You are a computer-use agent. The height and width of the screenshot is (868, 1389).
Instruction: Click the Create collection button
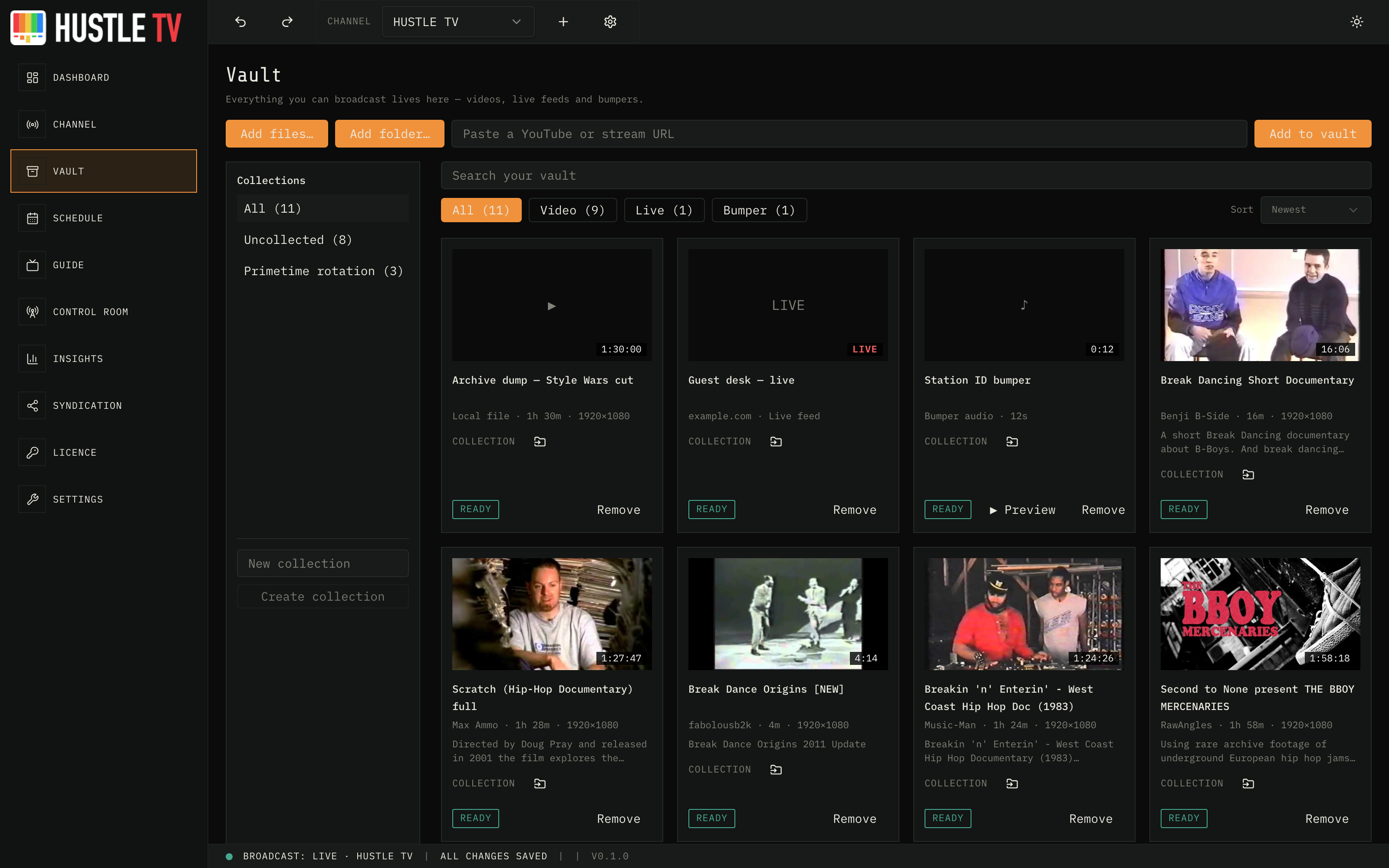pyautogui.click(x=323, y=596)
